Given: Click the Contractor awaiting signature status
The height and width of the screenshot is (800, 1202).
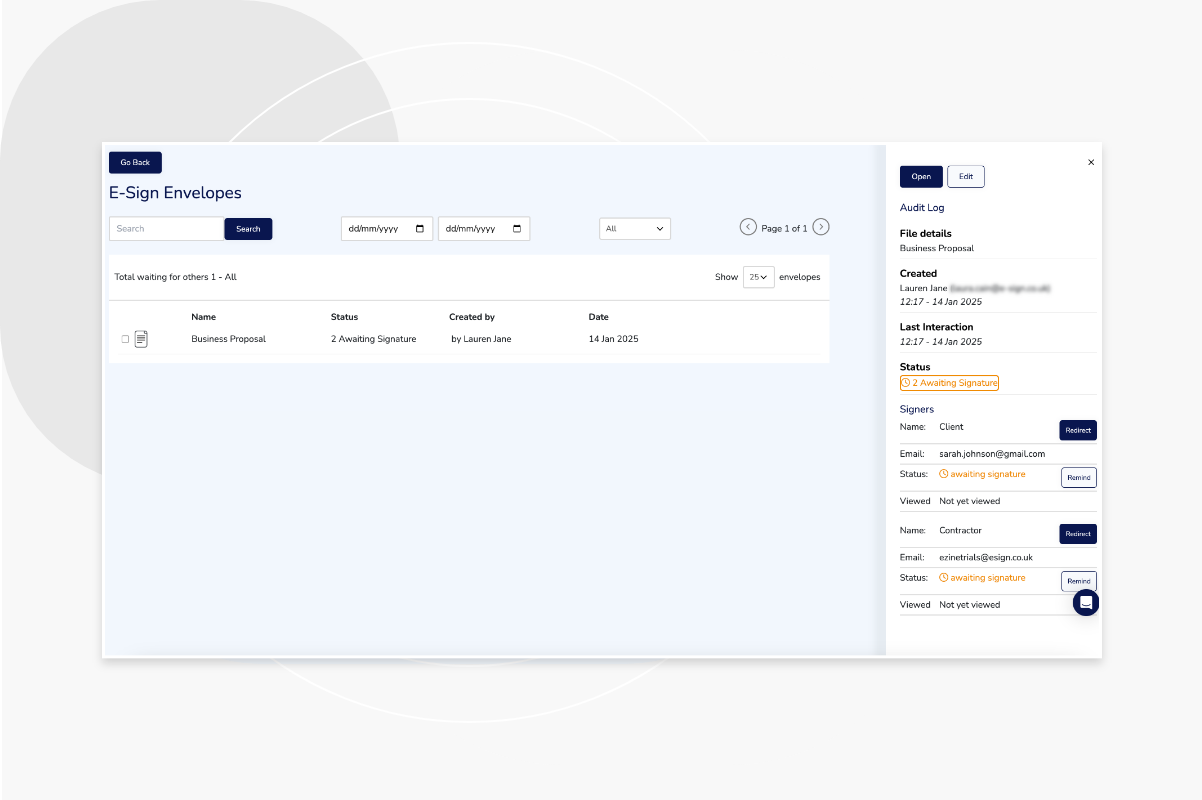Looking at the screenshot, I should (x=982, y=578).
